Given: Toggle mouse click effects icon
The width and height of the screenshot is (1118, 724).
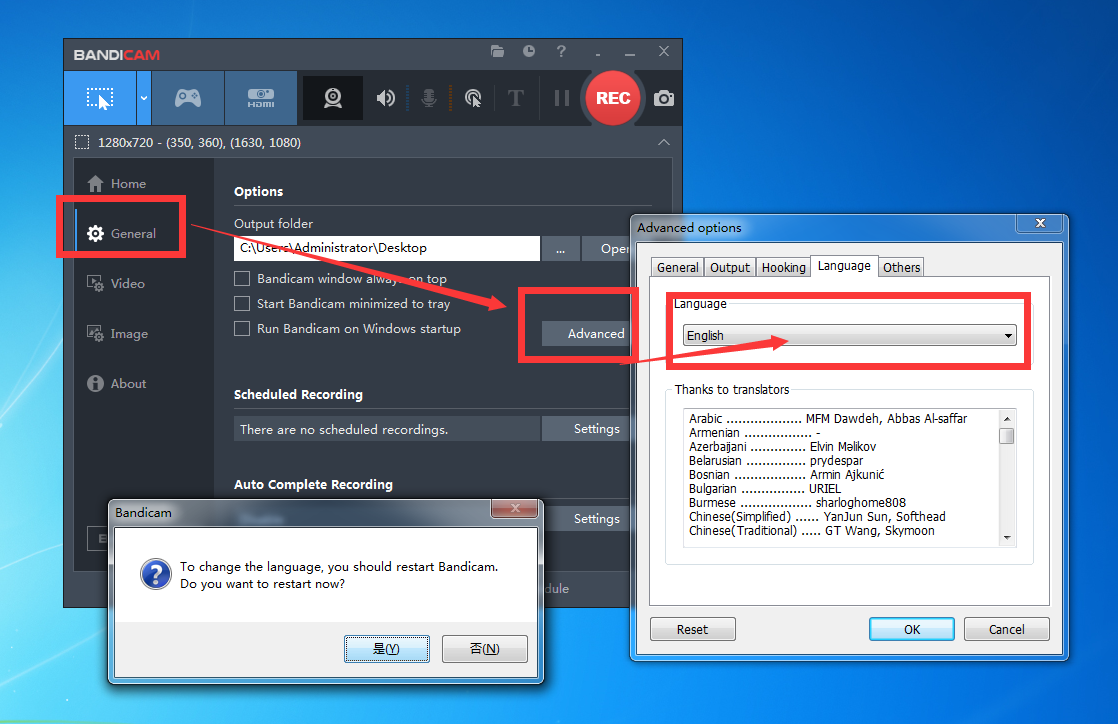Looking at the screenshot, I should (473, 98).
